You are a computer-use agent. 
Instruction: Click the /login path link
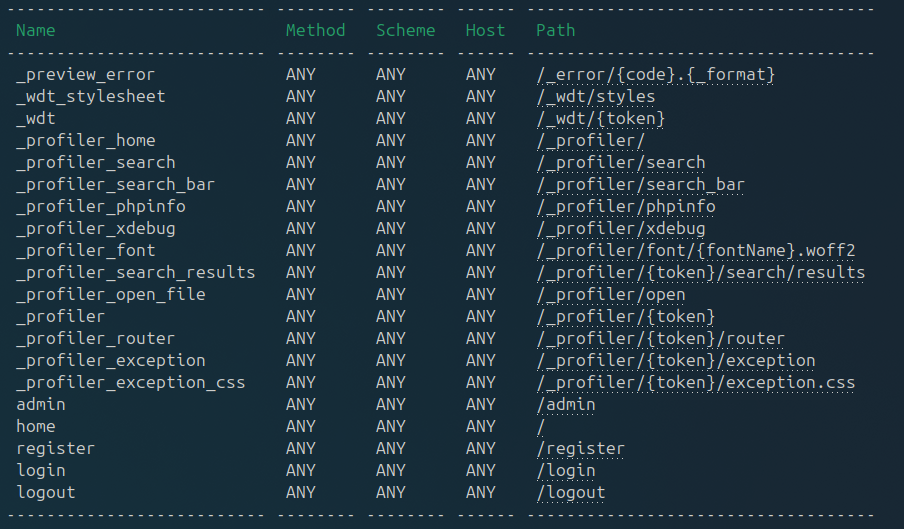pyautogui.click(x=566, y=471)
